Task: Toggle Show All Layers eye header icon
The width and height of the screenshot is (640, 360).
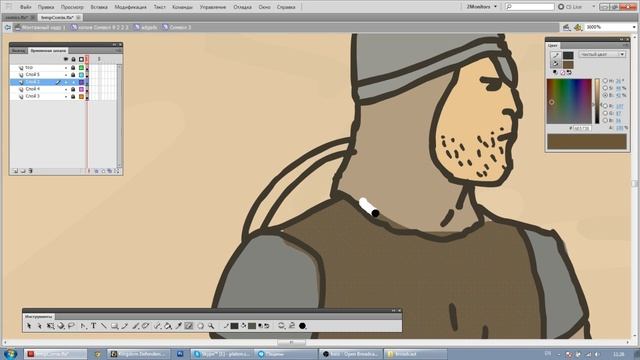Action: (66, 59)
